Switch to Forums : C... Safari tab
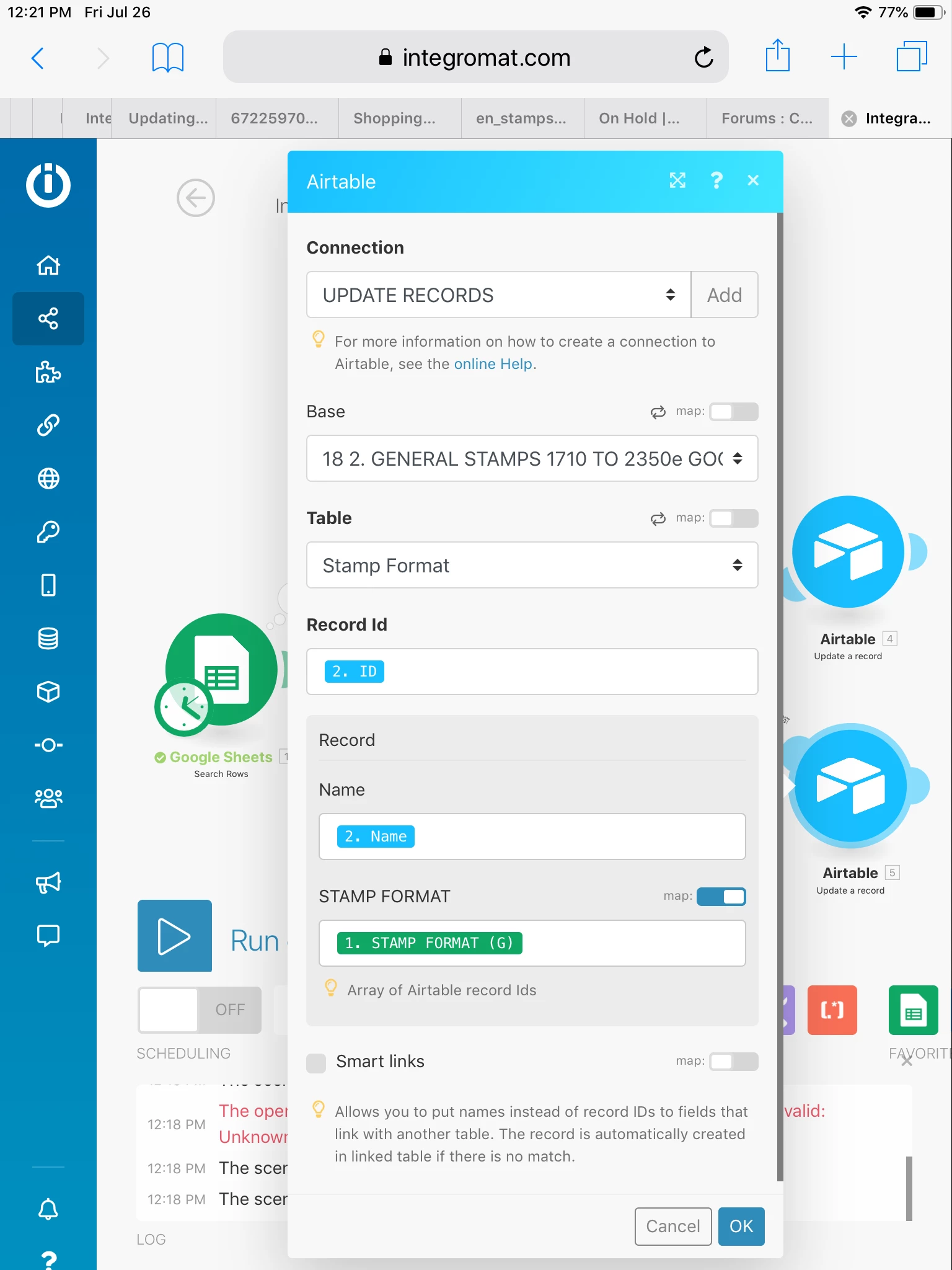The width and height of the screenshot is (952, 1270). point(767,118)
